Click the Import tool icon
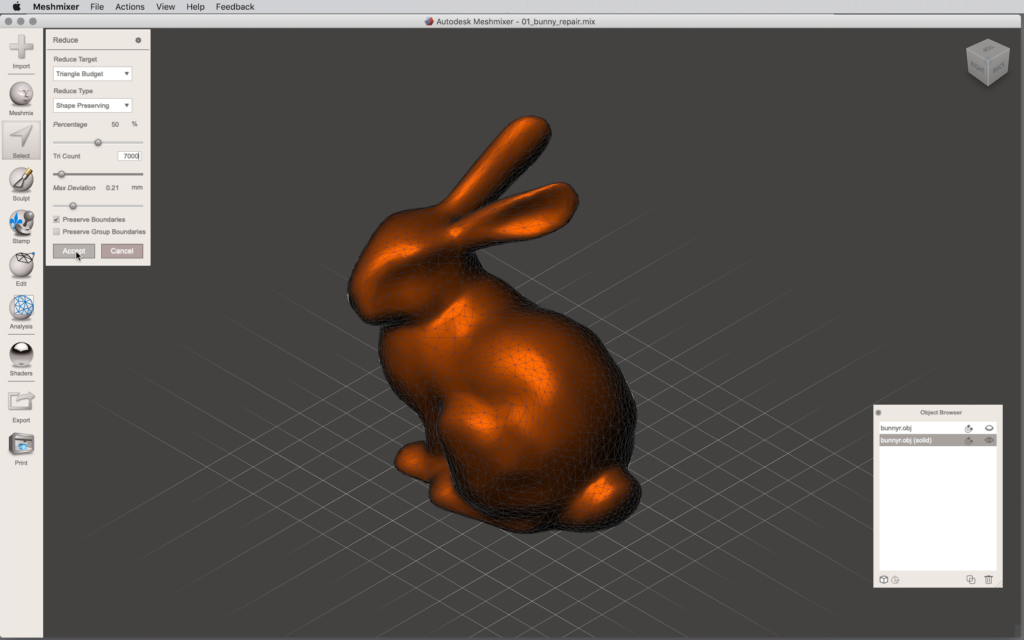Viewport: 1024px width, 640px height. pos(21,48)
